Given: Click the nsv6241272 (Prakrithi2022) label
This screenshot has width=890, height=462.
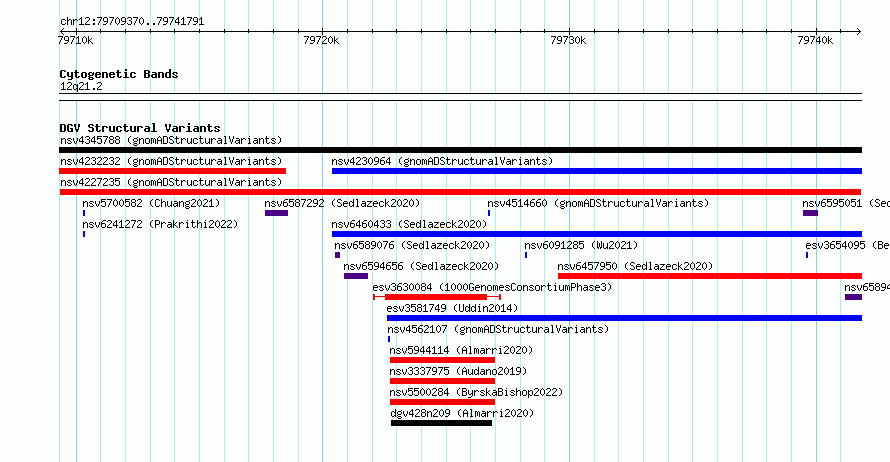Looking at the screenshot, I should 160,224.
